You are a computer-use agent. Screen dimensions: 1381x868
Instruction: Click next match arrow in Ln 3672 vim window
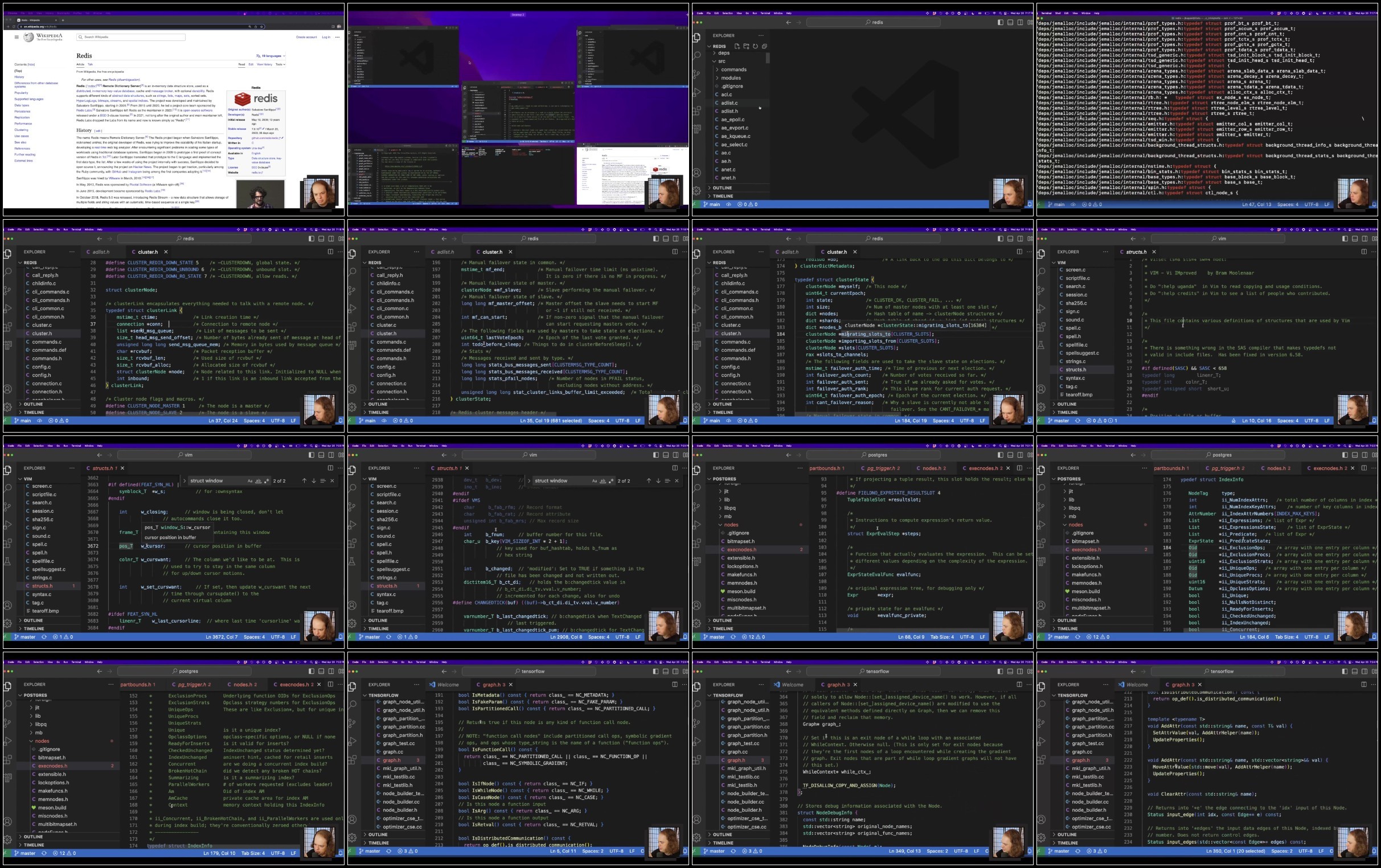tap(313, 480)
